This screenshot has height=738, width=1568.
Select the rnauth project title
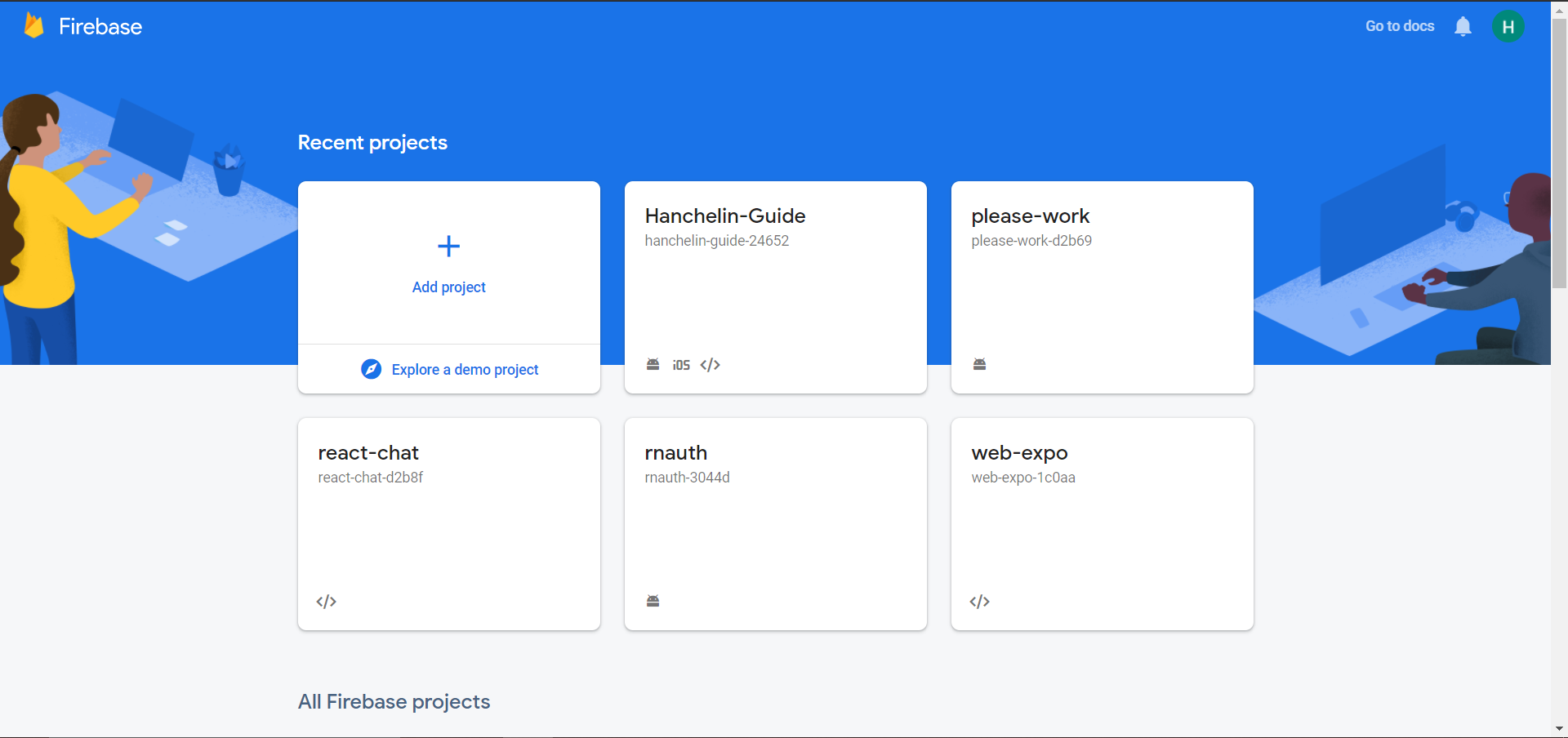pyautogui.click(x=675, y=453)
